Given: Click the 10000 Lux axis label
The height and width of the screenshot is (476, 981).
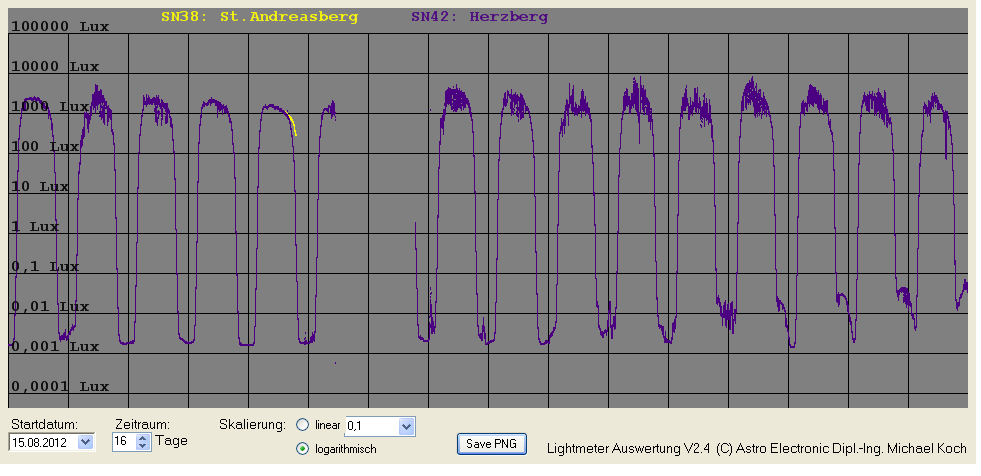Looking at the screenshot, I should pyautogui.click(x=55, y=67).
